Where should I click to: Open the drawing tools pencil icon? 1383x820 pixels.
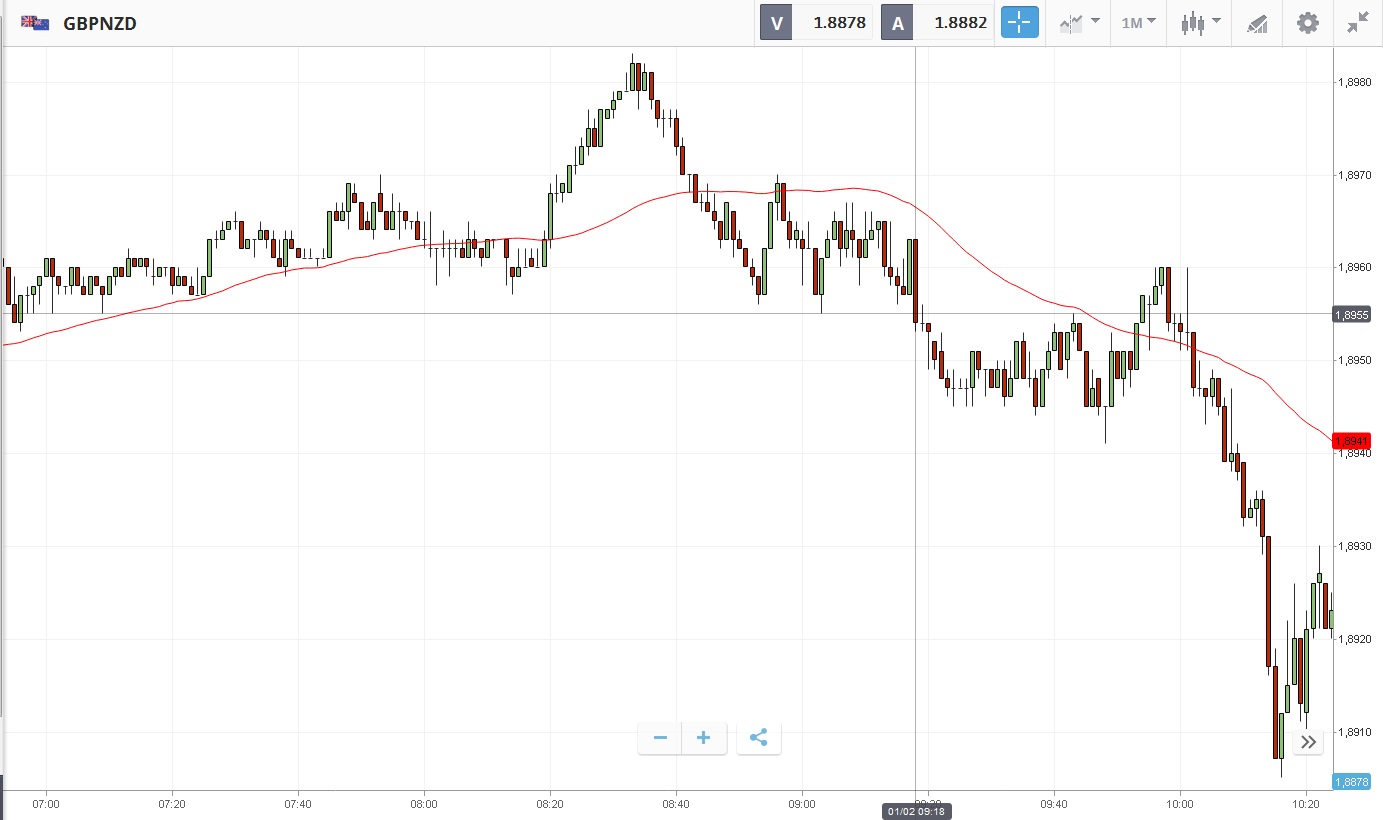1257,23
